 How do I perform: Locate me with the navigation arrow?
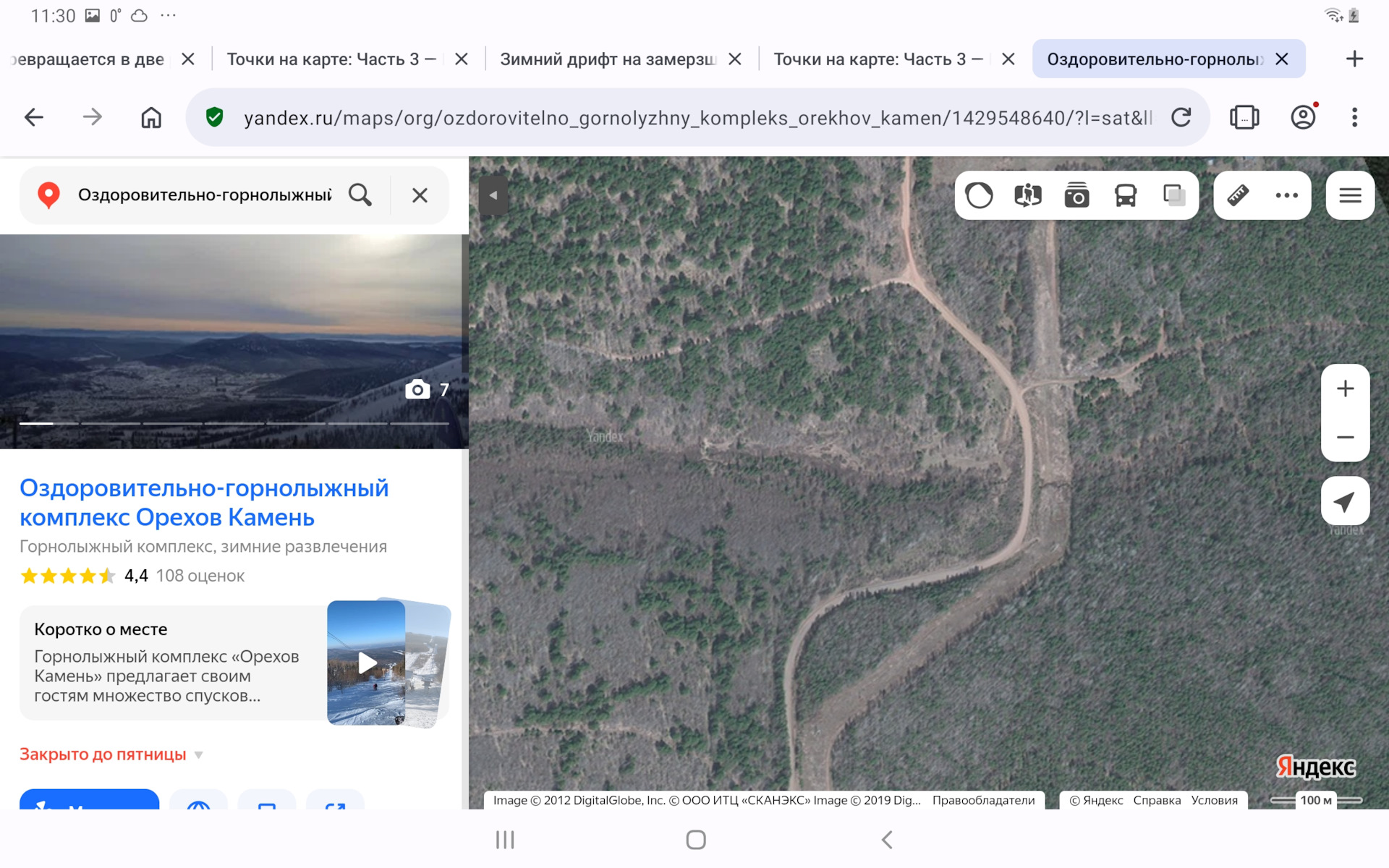click(x=1345, y=501)
